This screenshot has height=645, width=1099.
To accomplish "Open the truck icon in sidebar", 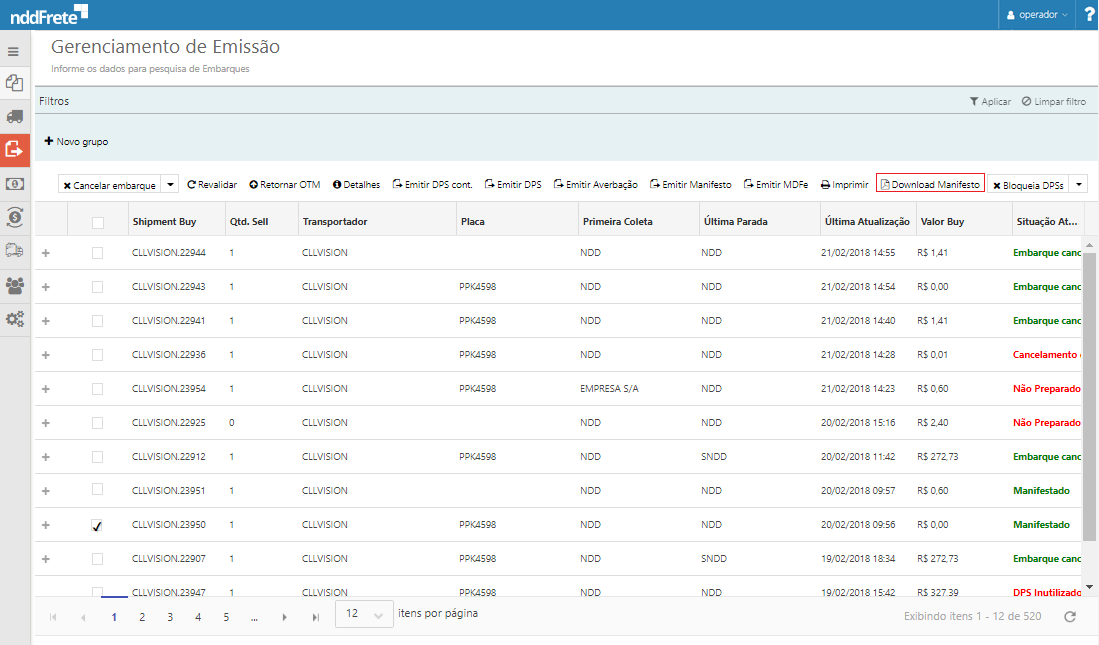I will 14,116.
